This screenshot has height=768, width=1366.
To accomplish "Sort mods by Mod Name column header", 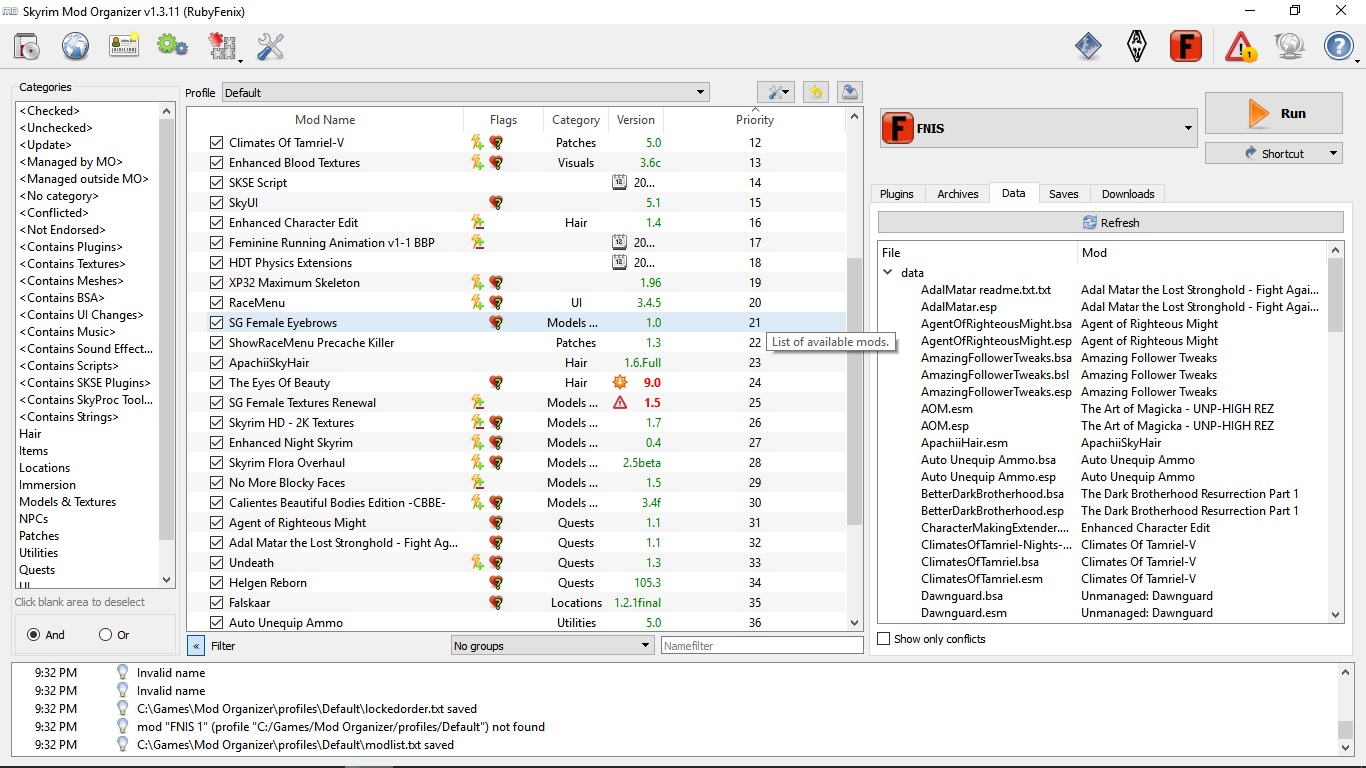I will [x=325, y=120].
